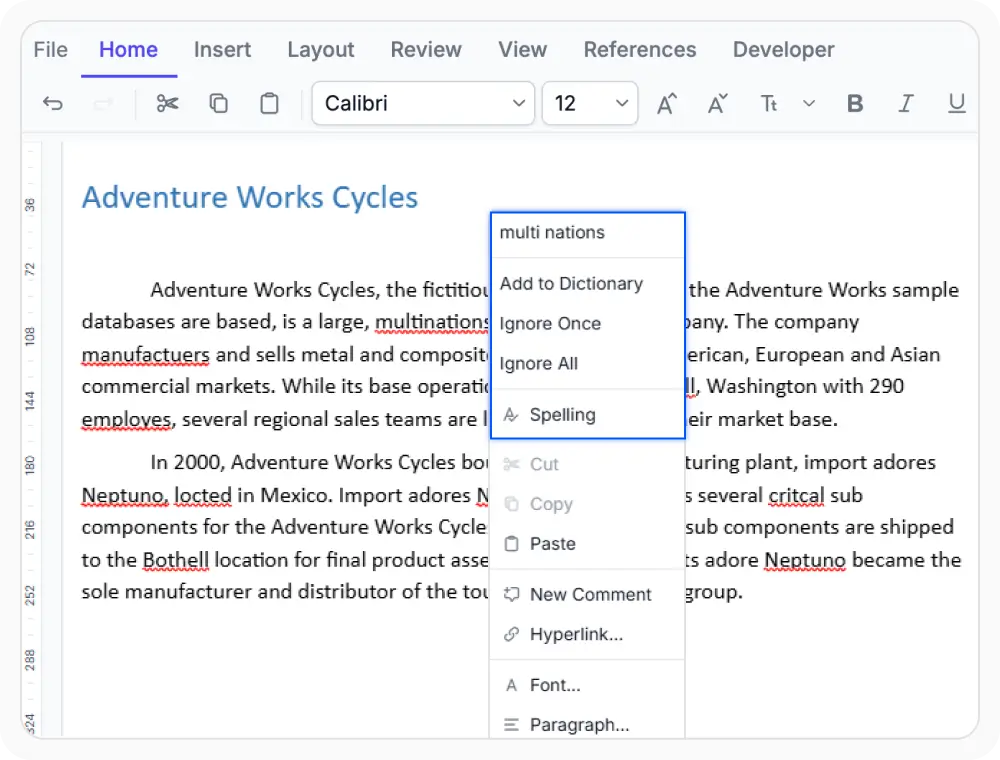
Task: Open the Developer tab
Action: pyautogui.click(x=783, y=50)
